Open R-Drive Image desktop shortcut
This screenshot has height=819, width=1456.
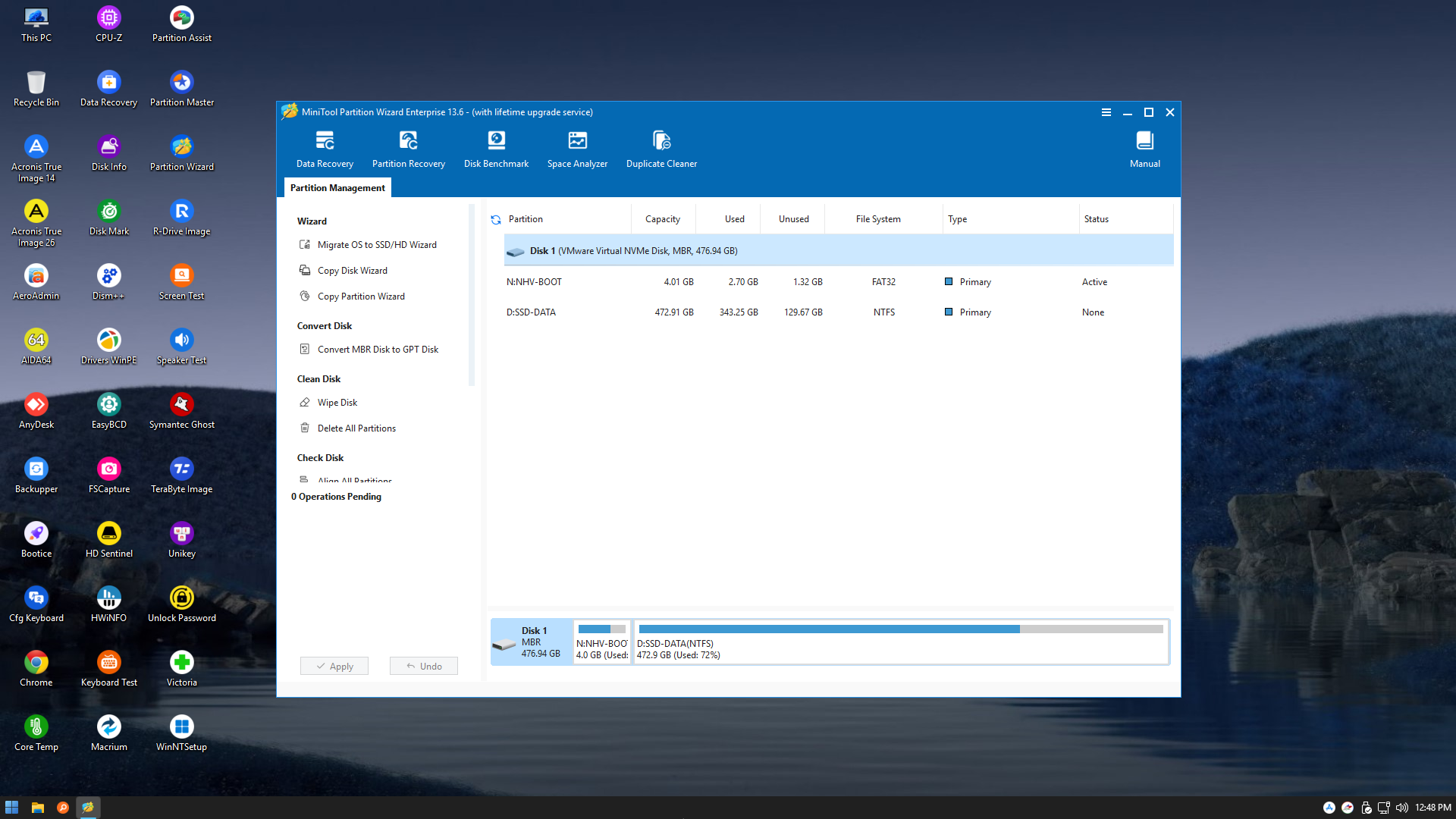pyautogui.click(x=182, y=218)
